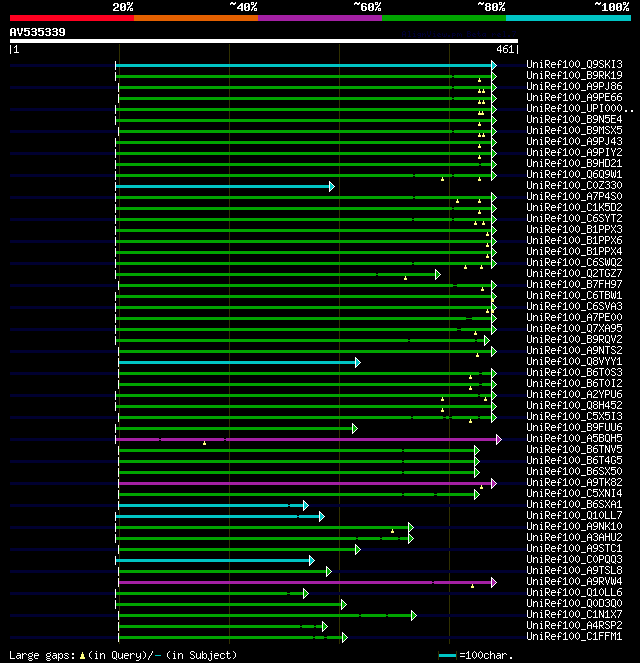
Task: Click the UniRef100_Q9SKI3 subject label
Action: tap(574, 64)
